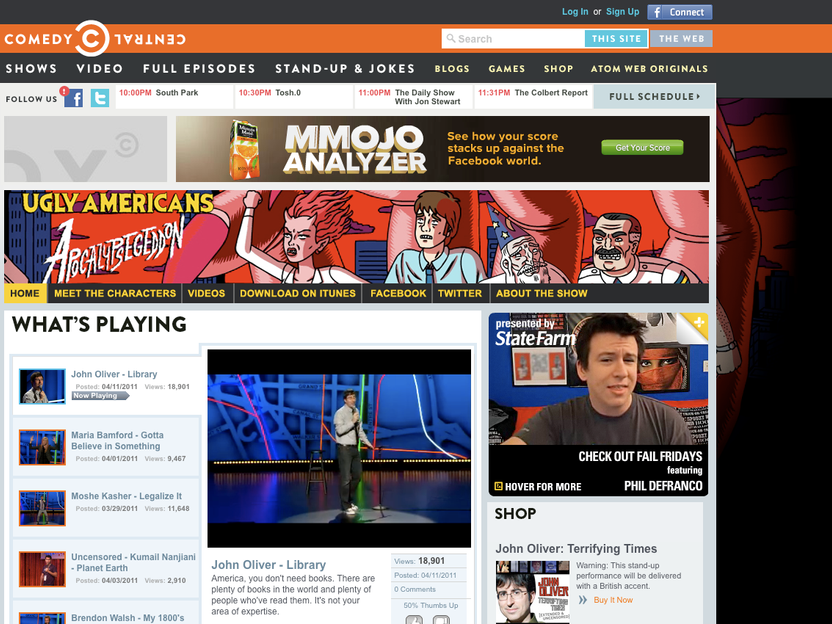Click the Facebook Connect button
Viewport: 832px width, 624px height.
680,12
